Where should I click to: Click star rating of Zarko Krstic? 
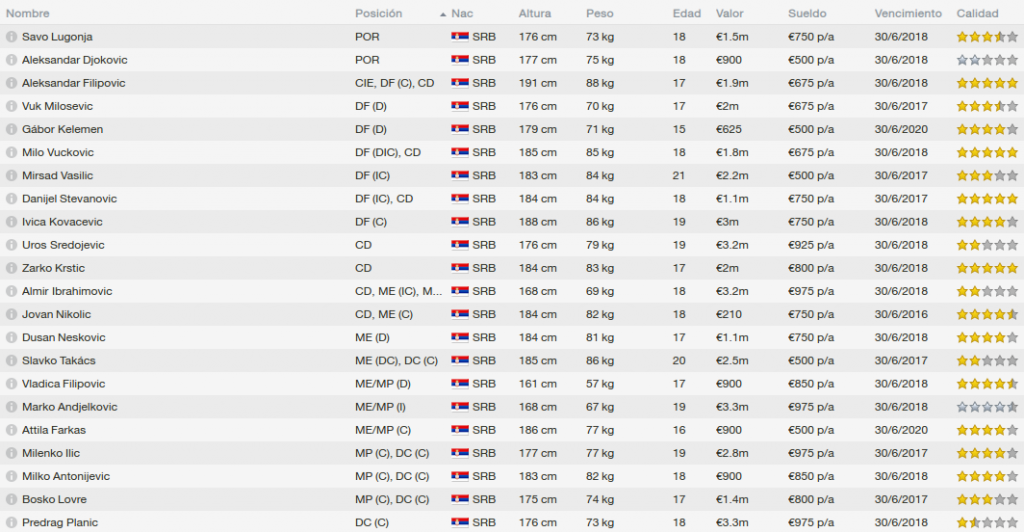(x=987, y=268)
